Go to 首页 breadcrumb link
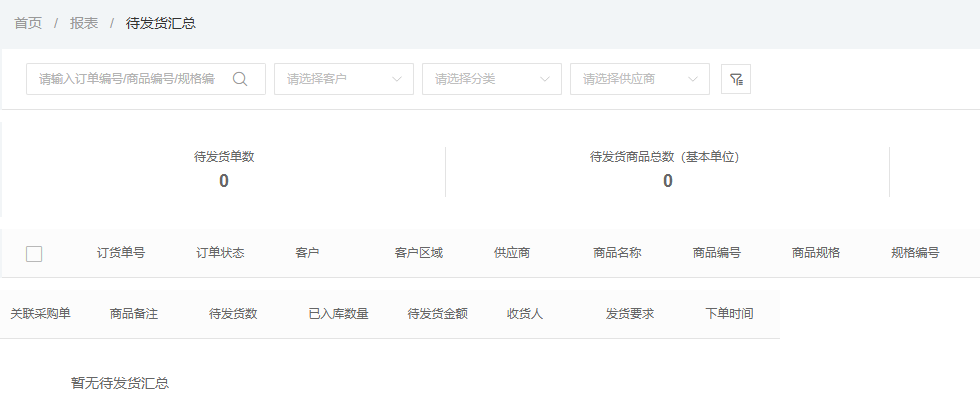 pos(28,24)
